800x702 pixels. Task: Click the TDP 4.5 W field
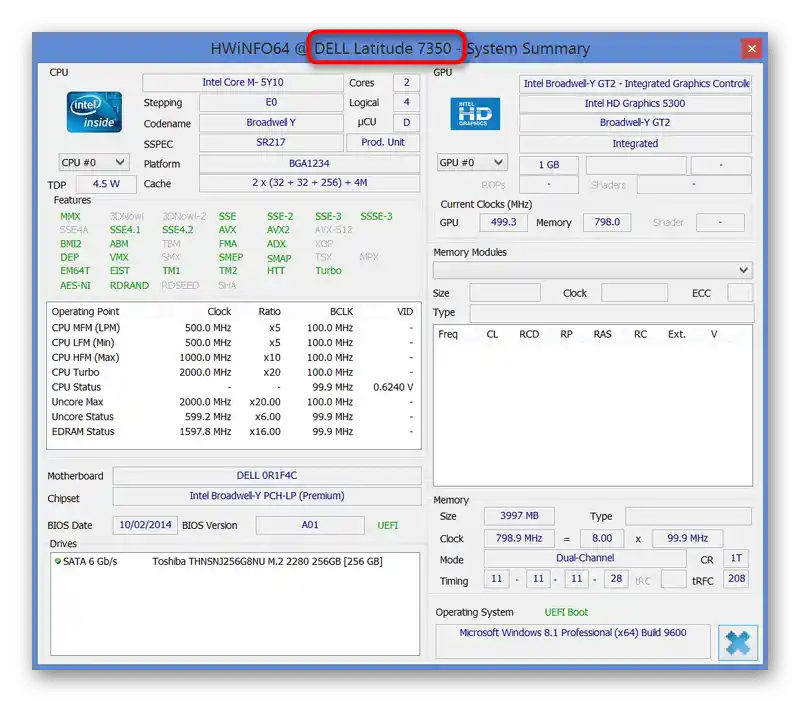(x=106, y=184)
